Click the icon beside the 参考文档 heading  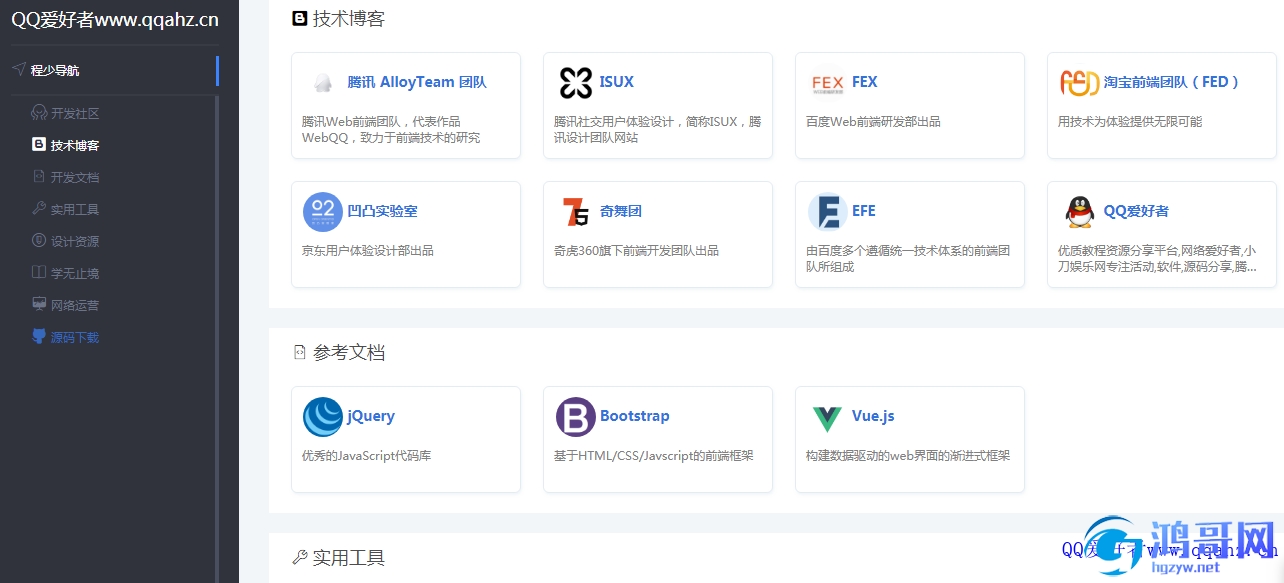pyautogui.click(x=299, y=352)
